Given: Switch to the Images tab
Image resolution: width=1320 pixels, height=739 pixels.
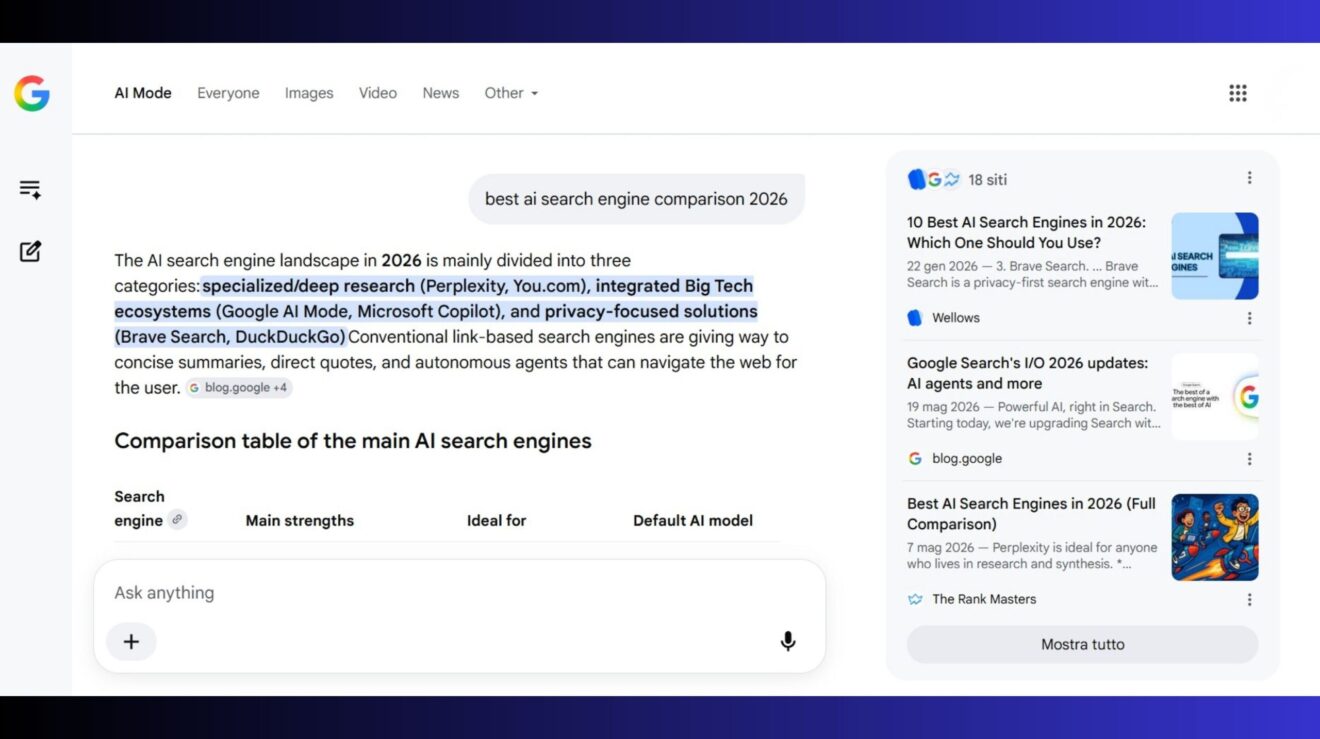Looking at the screenshot, I should coord(309,93).
